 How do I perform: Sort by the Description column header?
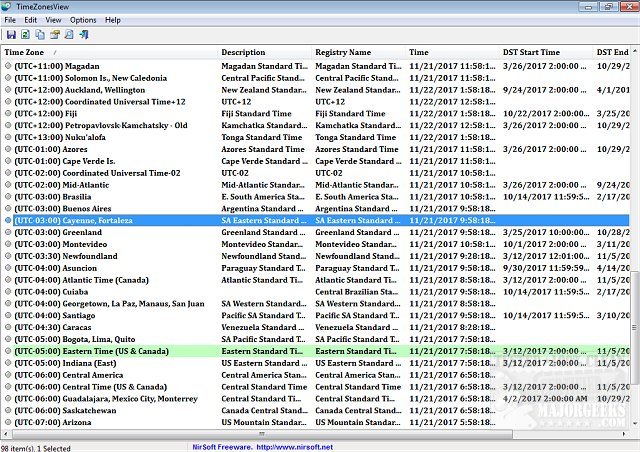coord(264,52)
